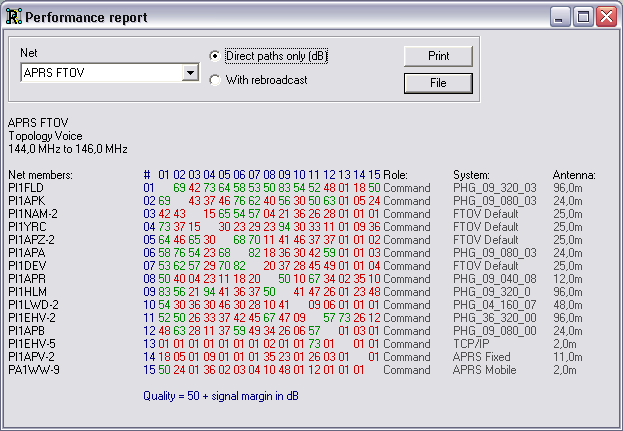The width and height of the screenshot is (623, 431).
Task: Click net member PI1EHV-2
Action: (x=32, y=318)
